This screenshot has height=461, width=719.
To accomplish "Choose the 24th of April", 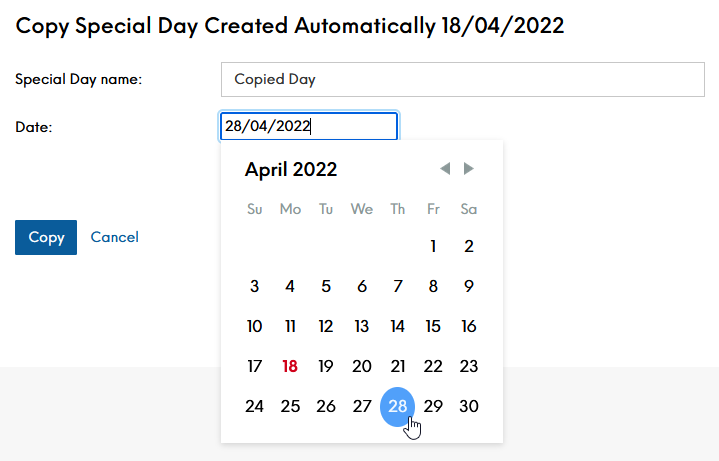I will click(x=254, y=406).
